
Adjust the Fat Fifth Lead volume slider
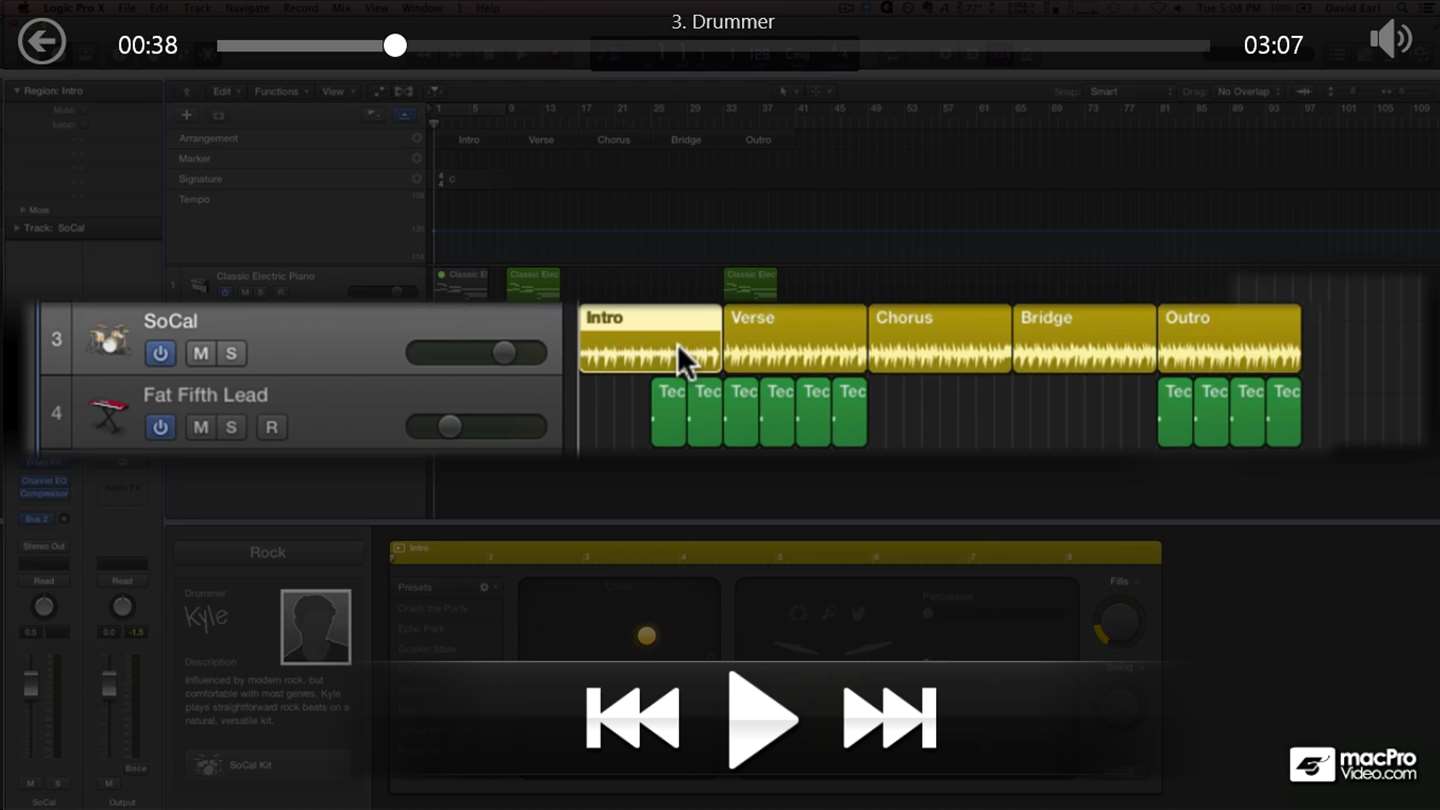click(476, 426)
